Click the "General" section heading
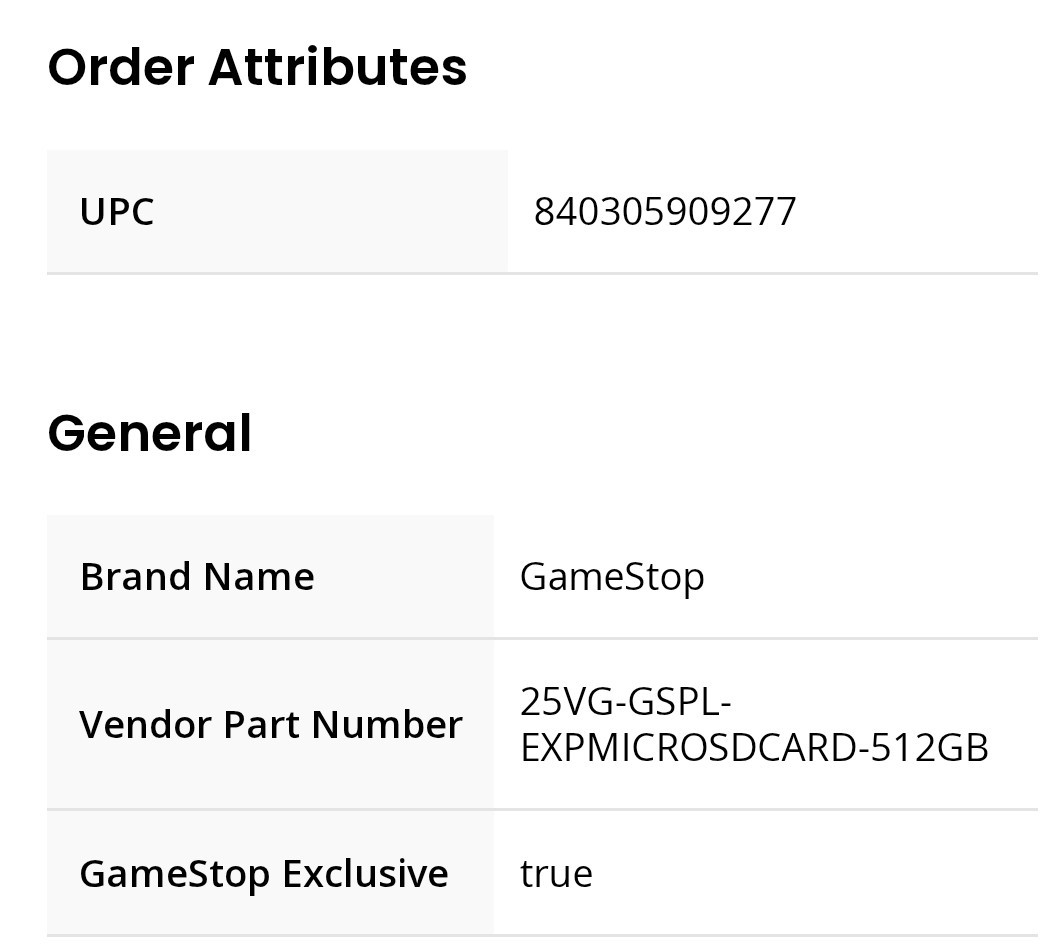The width and height of the screenshot is (1047, 944). pyautogui.click(x=149, y=433)
